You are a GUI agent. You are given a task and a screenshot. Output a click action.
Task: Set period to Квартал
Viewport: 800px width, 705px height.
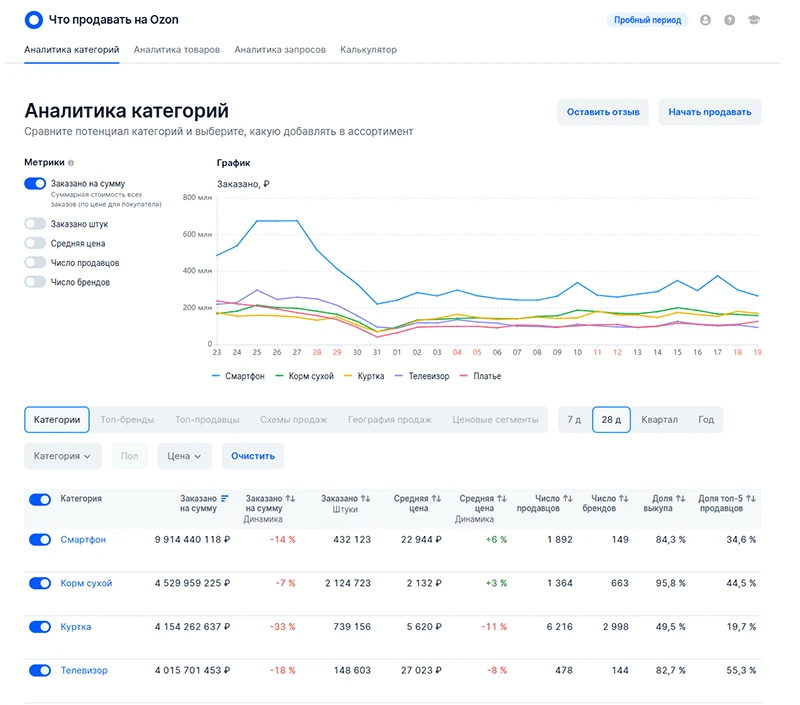[659, 420]
